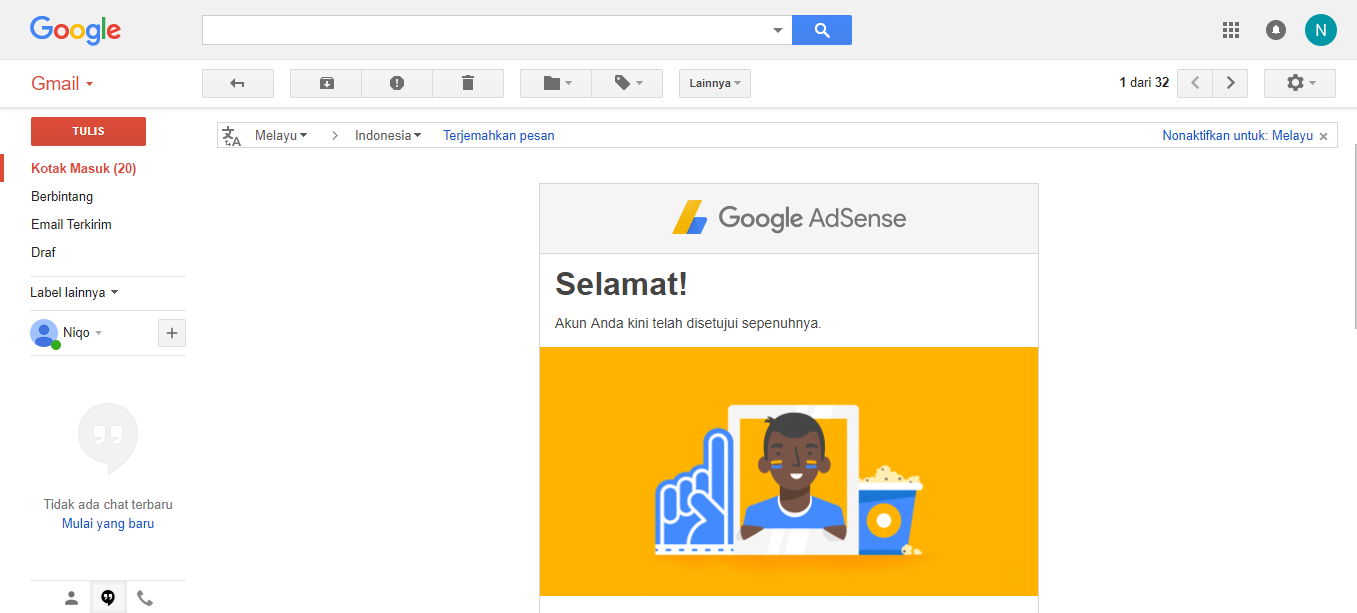Delete the AdSense email

point(468,83)
